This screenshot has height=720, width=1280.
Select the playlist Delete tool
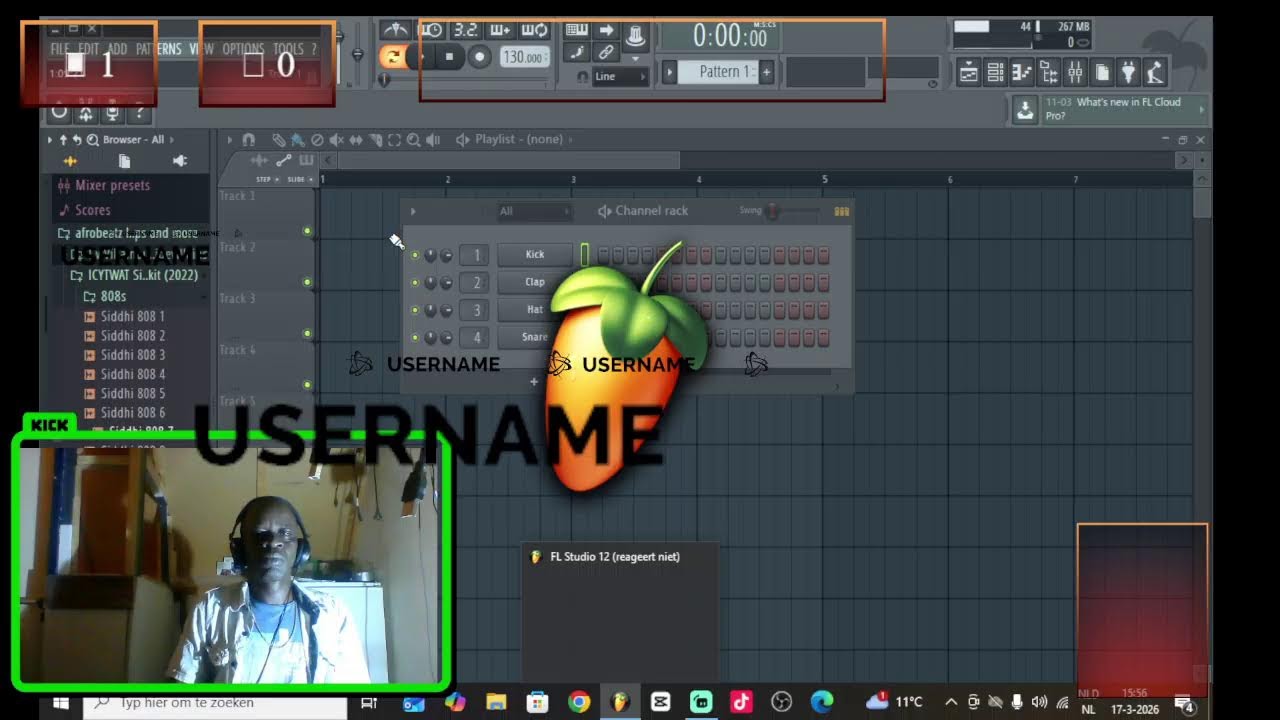pyautogui.click(x=317, y=140)
